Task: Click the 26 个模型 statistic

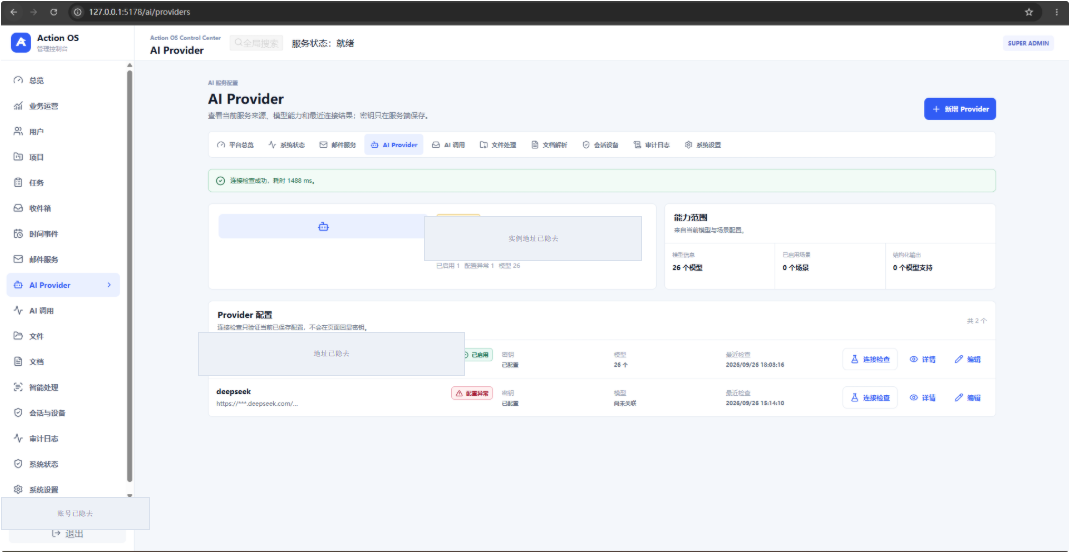Action: (x=687, y=268)
